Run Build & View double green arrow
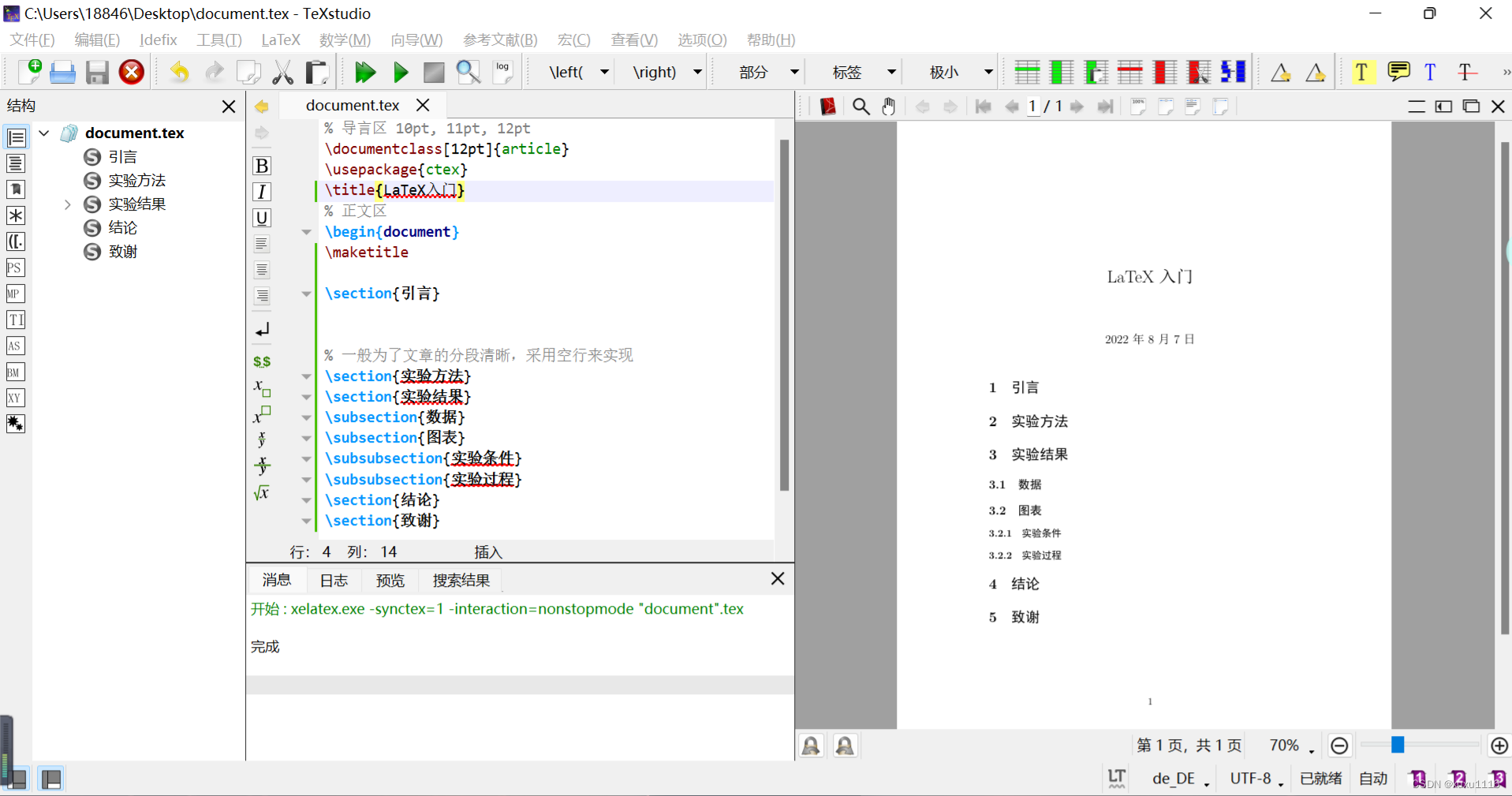The image size is (1512, 796). click(365, 72)
